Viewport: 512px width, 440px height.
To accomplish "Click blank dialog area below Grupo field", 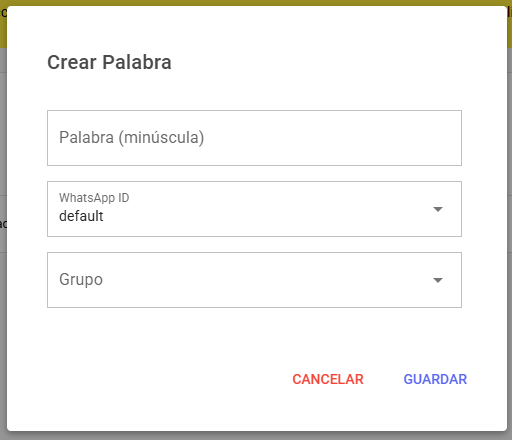I will pyautogui.click(x=254, y=333).
